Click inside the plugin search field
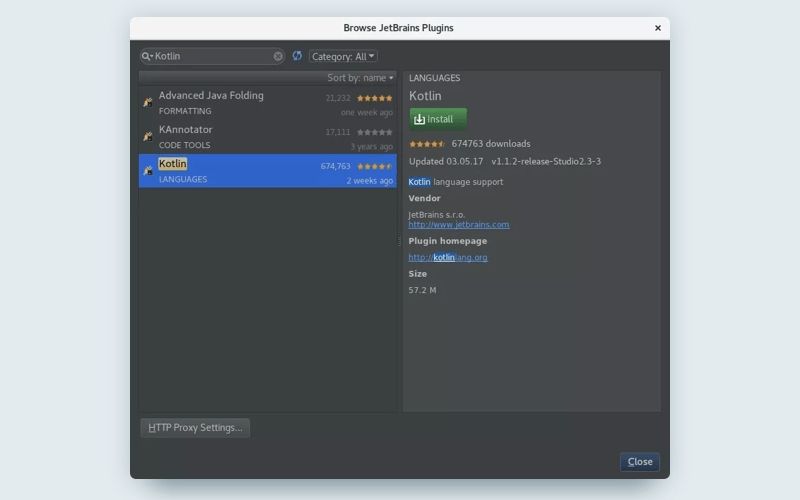 click(212, 56)
